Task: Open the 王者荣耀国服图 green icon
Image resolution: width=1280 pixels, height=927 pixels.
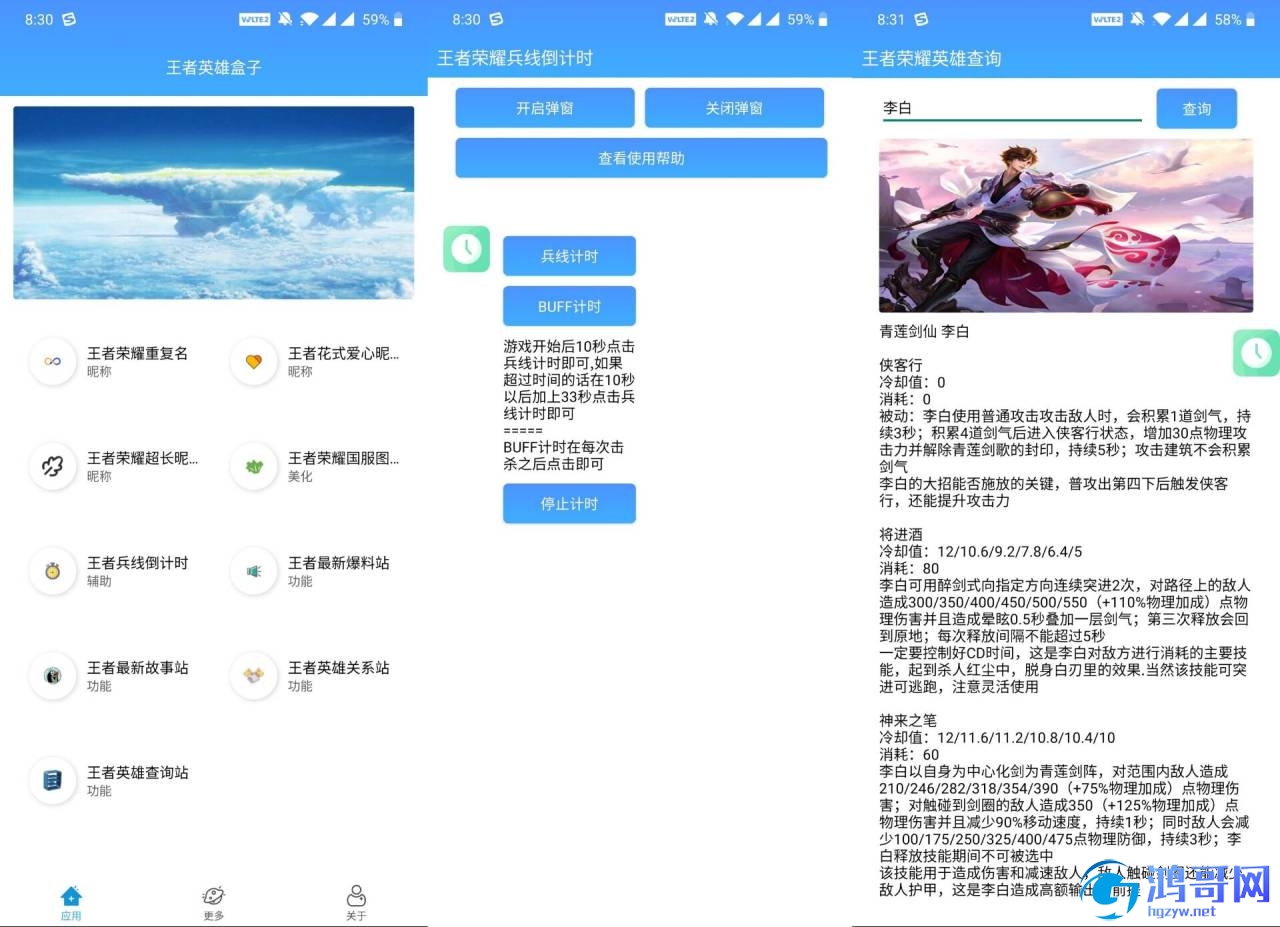Action: click(x=254, y=466)
